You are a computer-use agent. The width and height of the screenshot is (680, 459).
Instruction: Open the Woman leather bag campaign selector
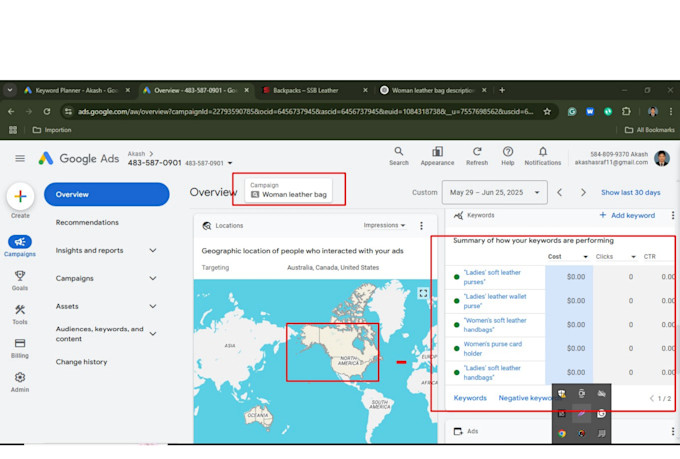289,190
